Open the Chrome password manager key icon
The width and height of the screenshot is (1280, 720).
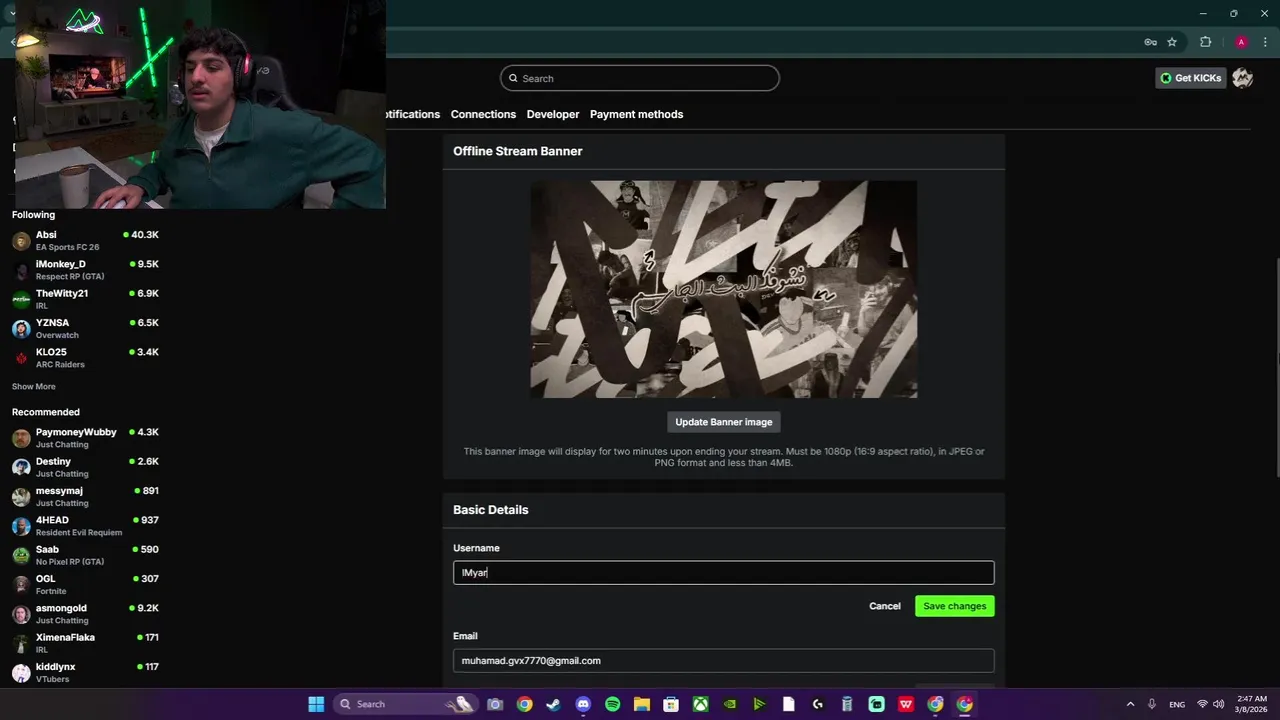(1150, 42)
